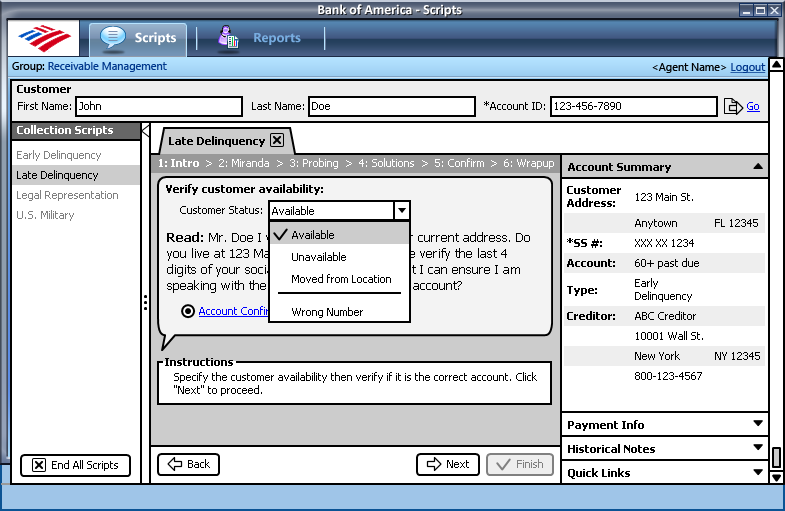Go back with the Back button
The height and width of the screenshot is (511, 785).
pos(188,464)
